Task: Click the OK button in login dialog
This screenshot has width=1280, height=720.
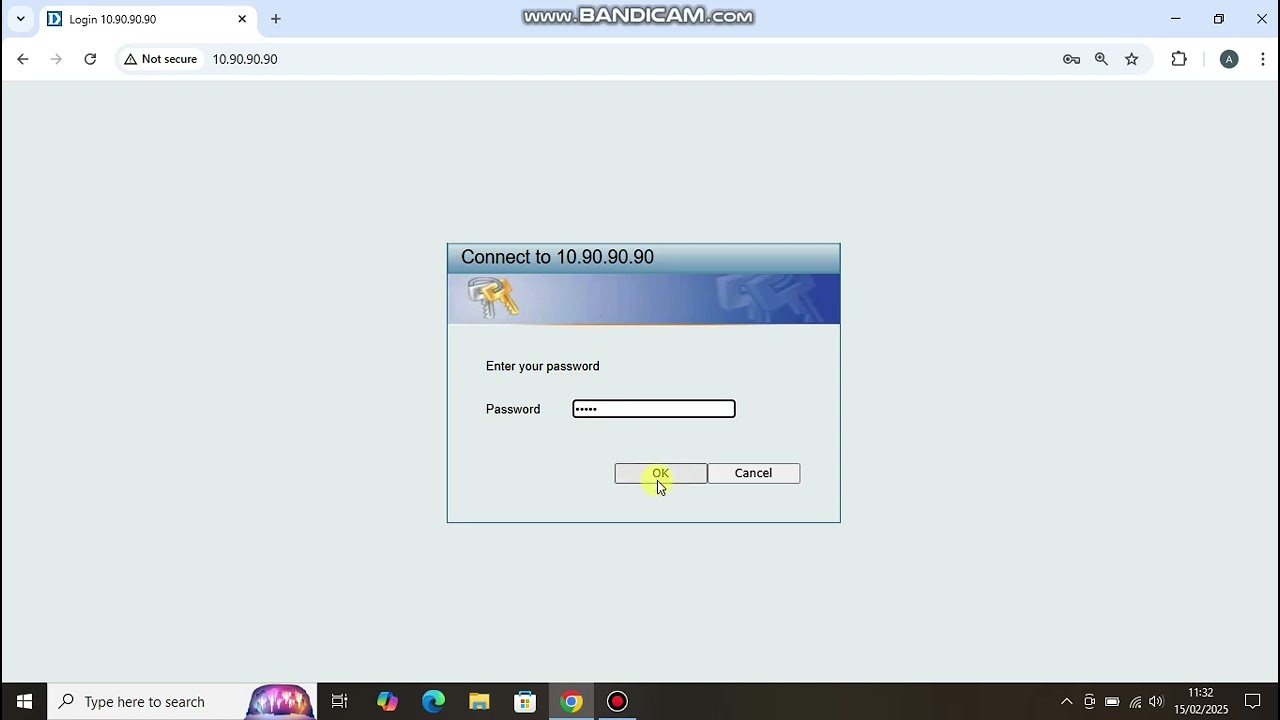Action: (x=660, y=473)
